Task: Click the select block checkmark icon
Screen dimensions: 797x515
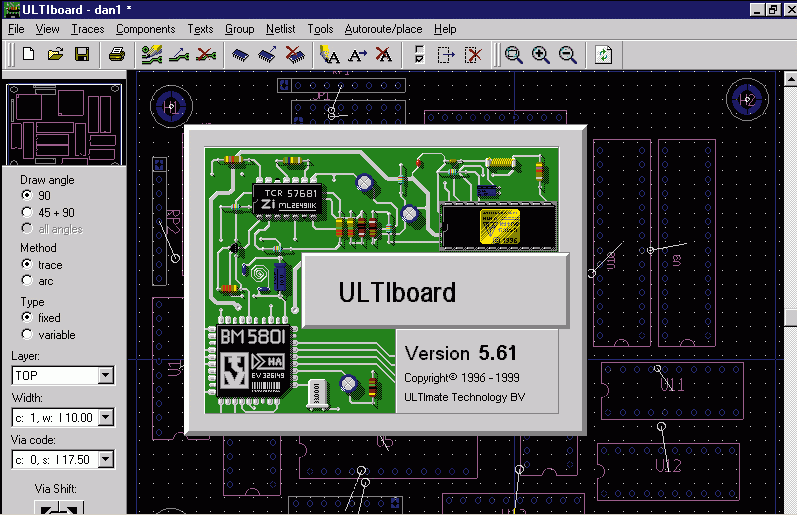Action: [419, 54]
